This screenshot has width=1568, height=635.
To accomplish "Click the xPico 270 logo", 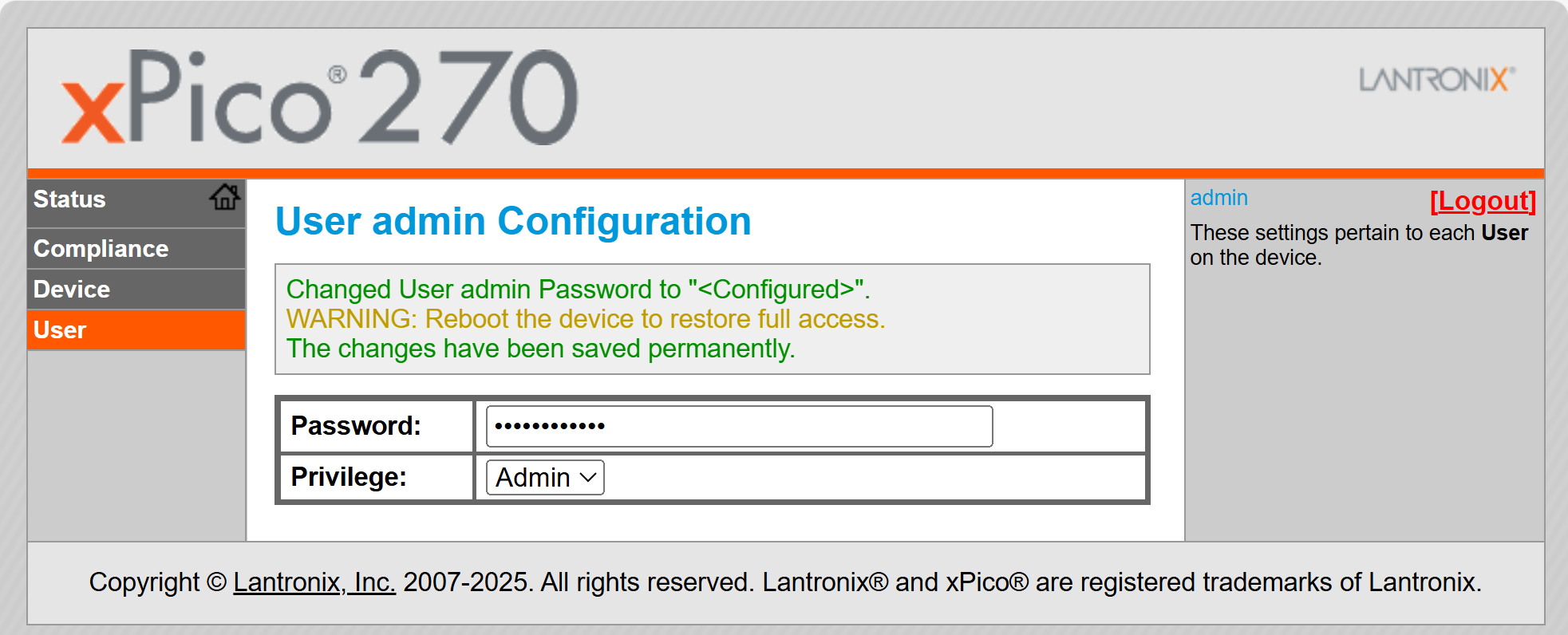I will [x=319, y=96].
